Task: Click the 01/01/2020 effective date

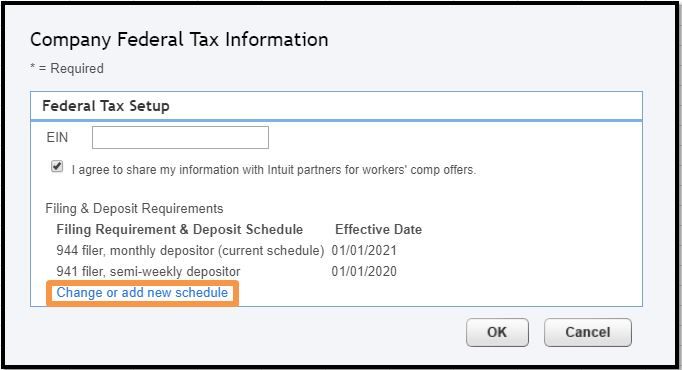Action: tap(364, 271)
